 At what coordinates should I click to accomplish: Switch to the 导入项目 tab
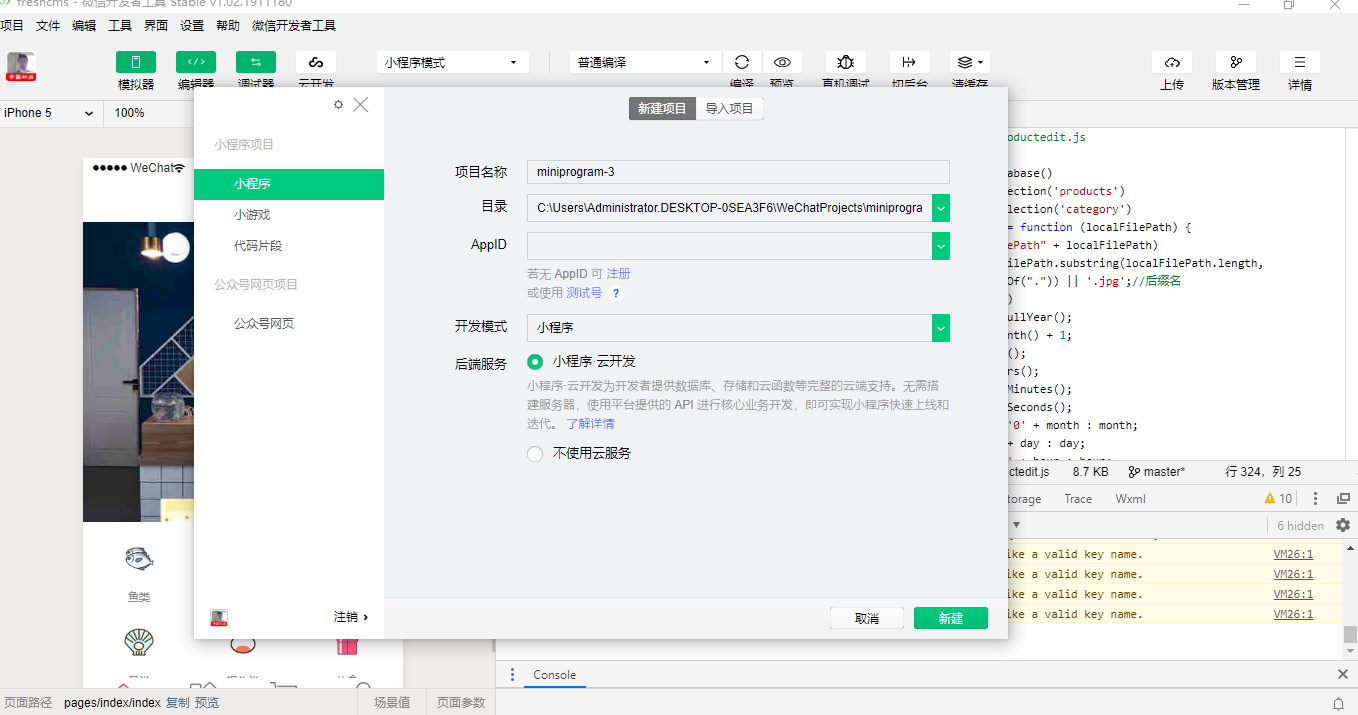click(729, 108)
